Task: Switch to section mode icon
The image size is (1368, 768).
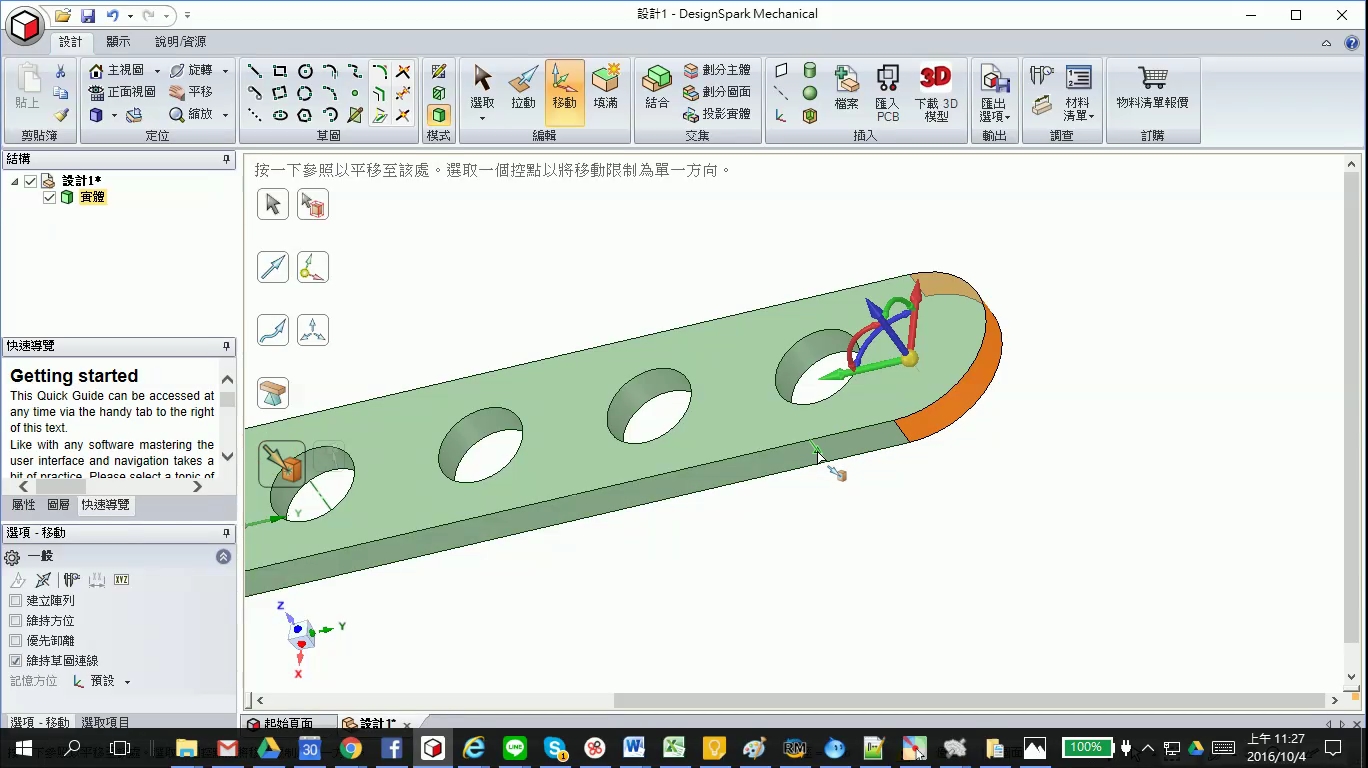Action: point(438,93)
